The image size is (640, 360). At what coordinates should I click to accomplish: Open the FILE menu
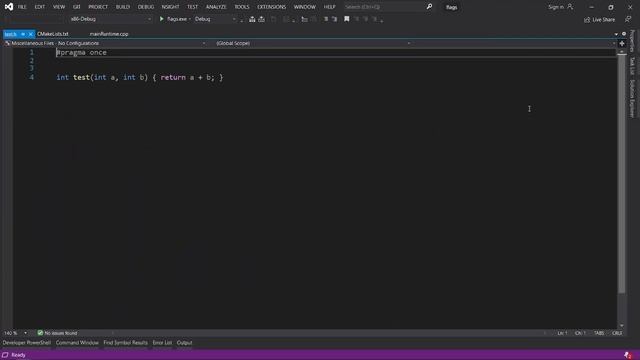[x=22, y=7]
